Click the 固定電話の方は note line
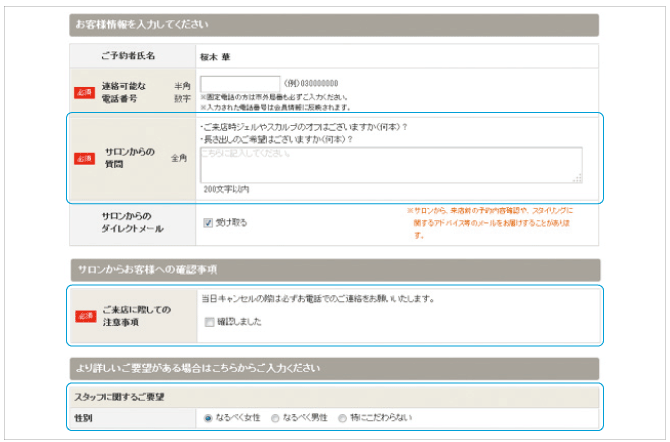Viewport: 670px width, 442px height. (x=274, y=97)
